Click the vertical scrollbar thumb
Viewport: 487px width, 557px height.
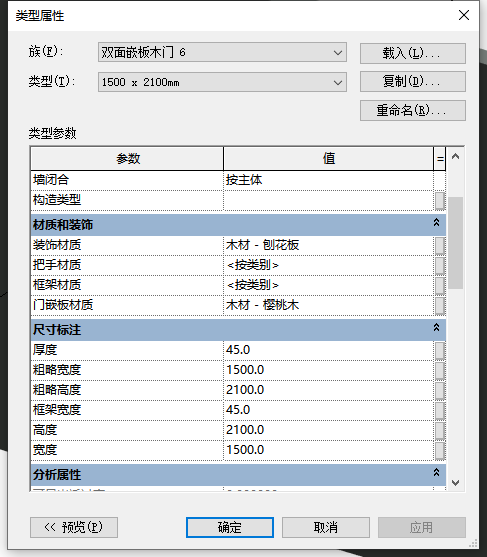tap(455, 243)
